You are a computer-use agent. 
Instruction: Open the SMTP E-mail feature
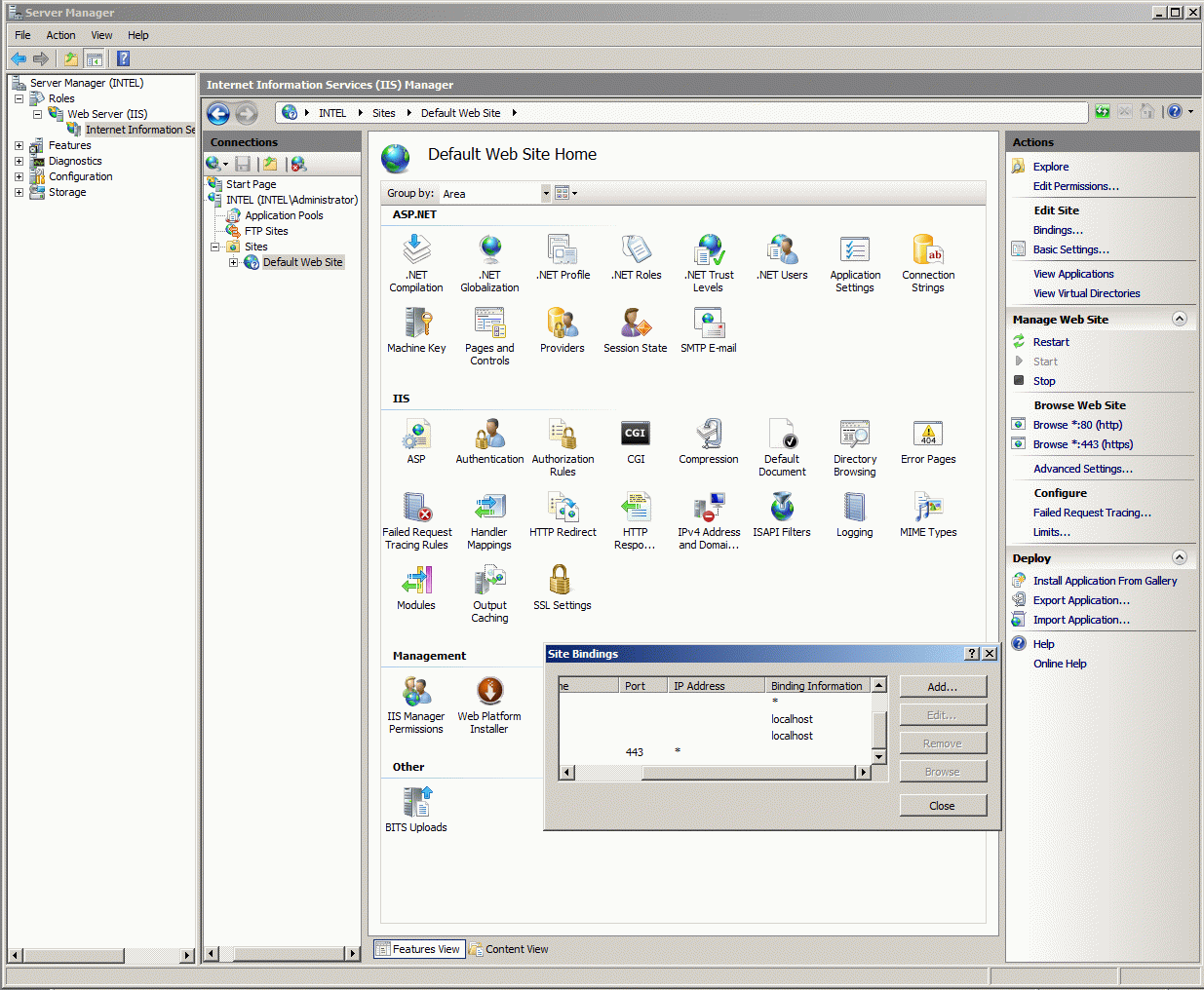709,330
